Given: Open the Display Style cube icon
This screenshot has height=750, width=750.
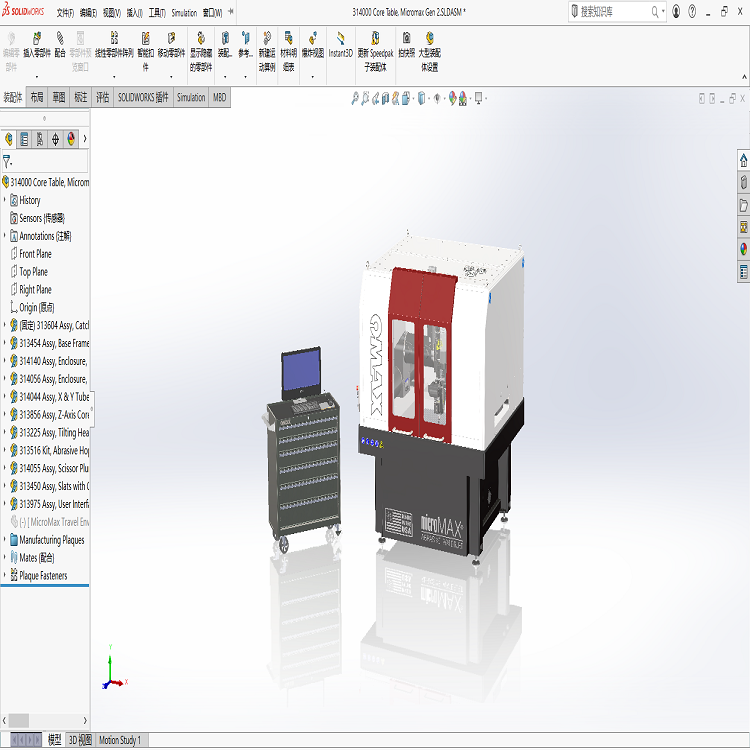Looking at the screenshot, I should 422,99.
